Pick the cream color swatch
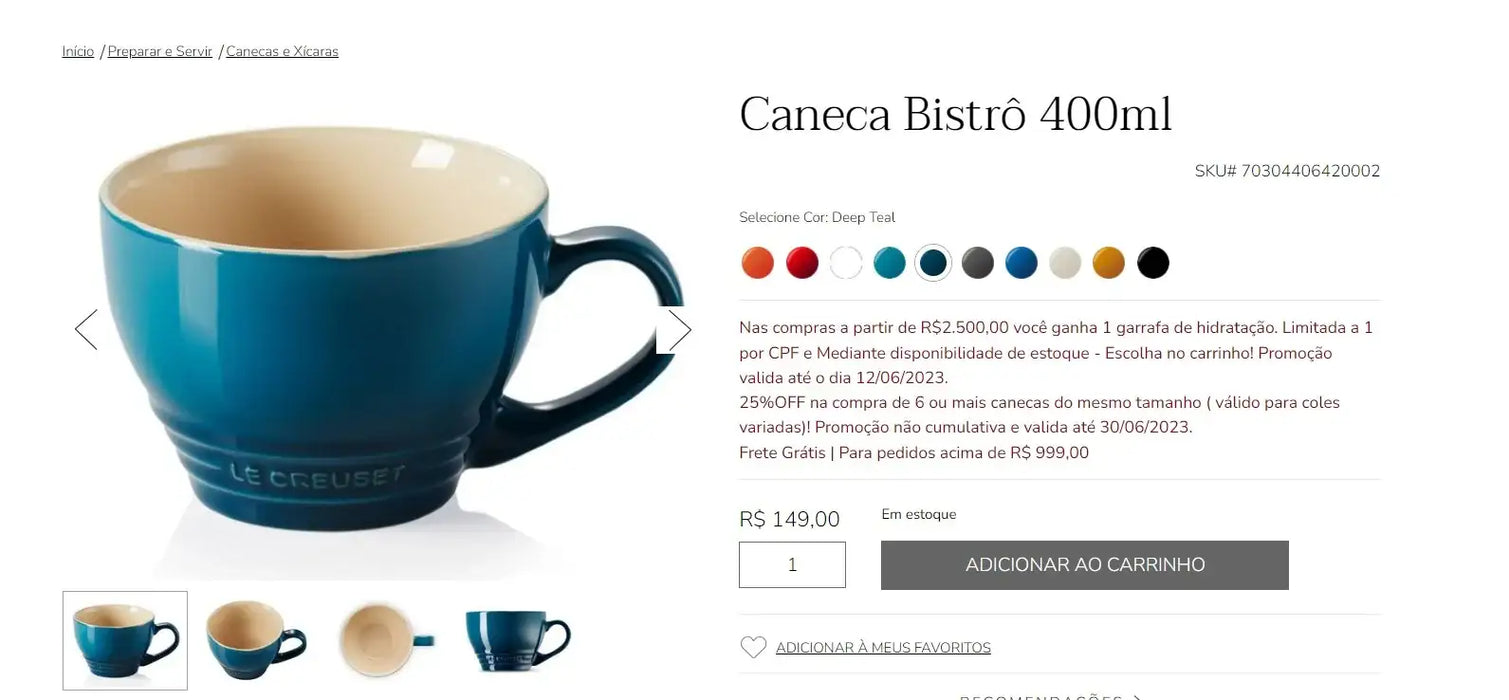 [x=1065, y=263]
